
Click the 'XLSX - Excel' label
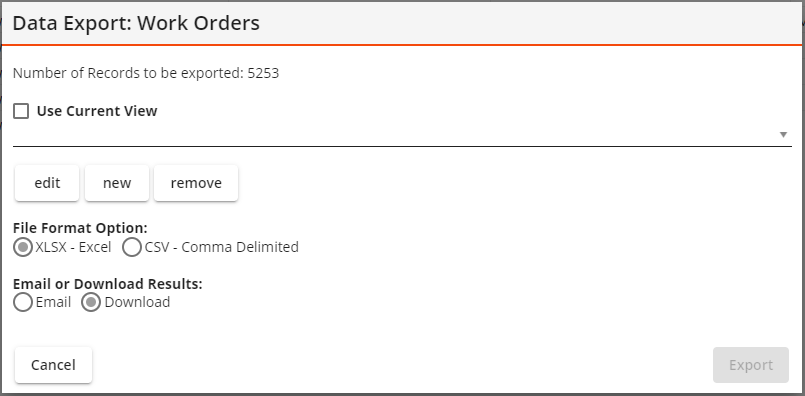(73, 247)
